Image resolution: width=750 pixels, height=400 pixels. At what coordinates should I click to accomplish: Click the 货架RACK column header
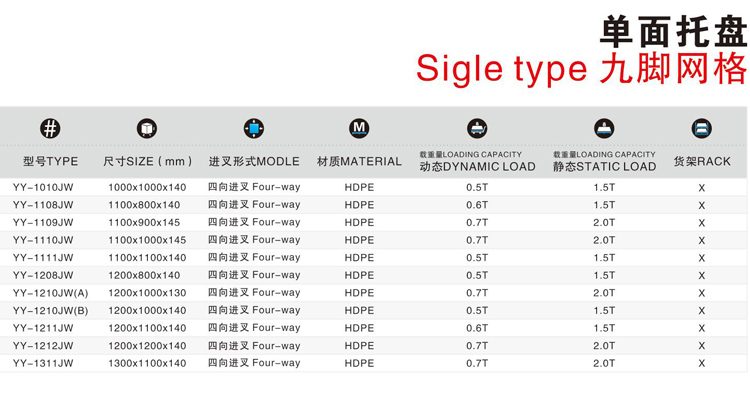pos(702,161)
